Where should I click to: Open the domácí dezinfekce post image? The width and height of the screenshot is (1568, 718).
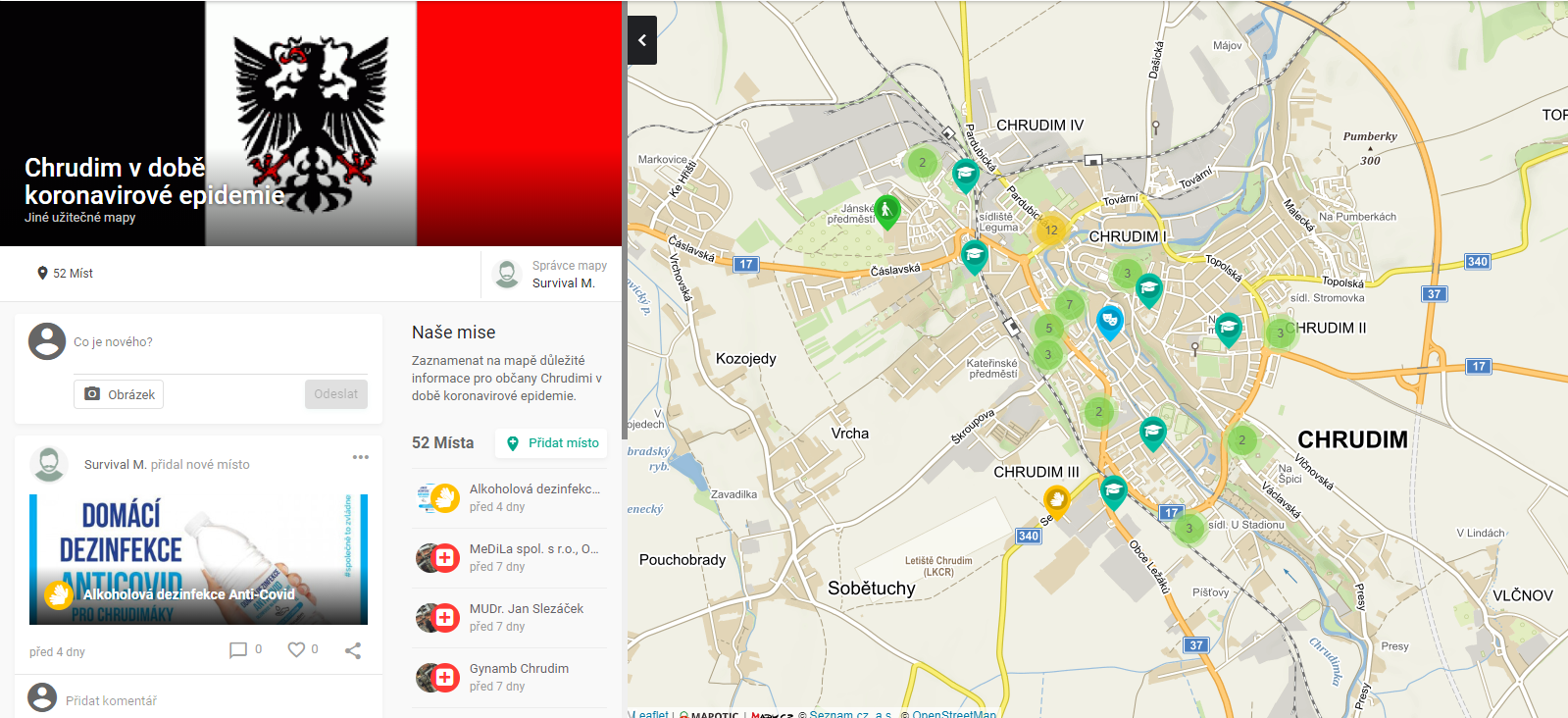(198, 559)
